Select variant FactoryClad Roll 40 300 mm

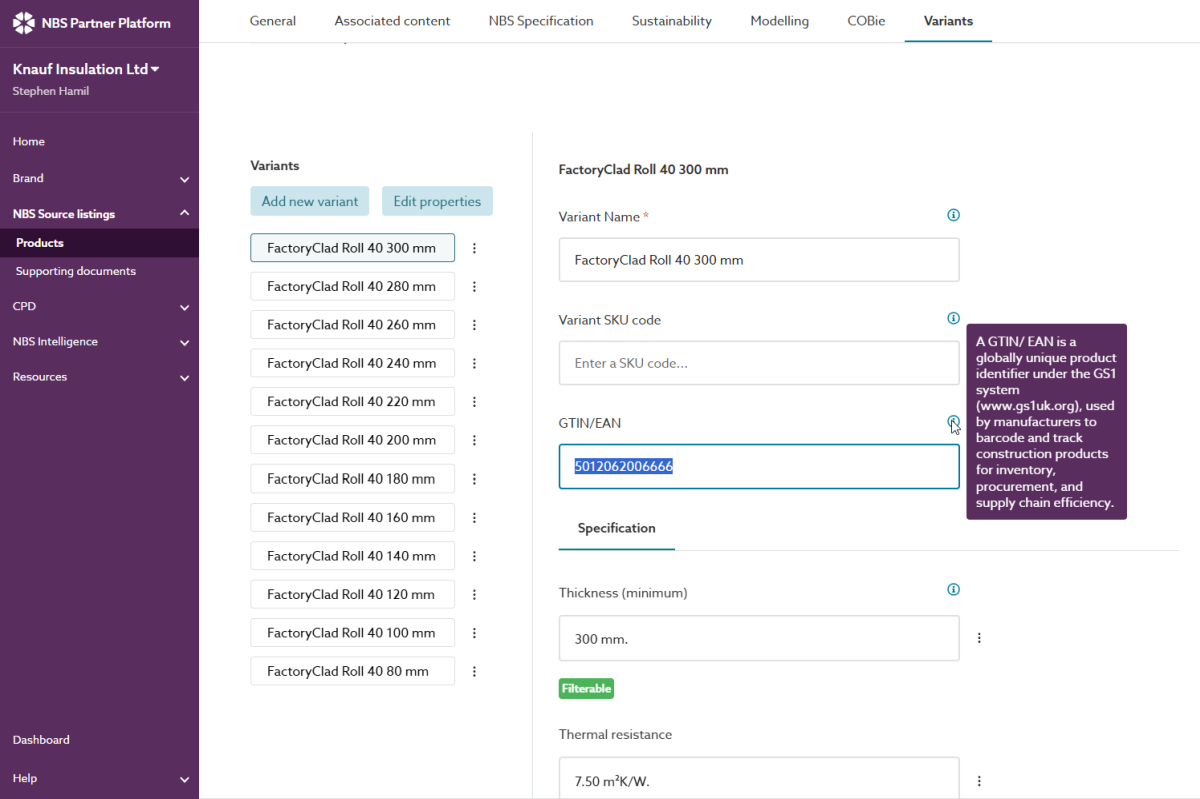click(x=352, y=248)
